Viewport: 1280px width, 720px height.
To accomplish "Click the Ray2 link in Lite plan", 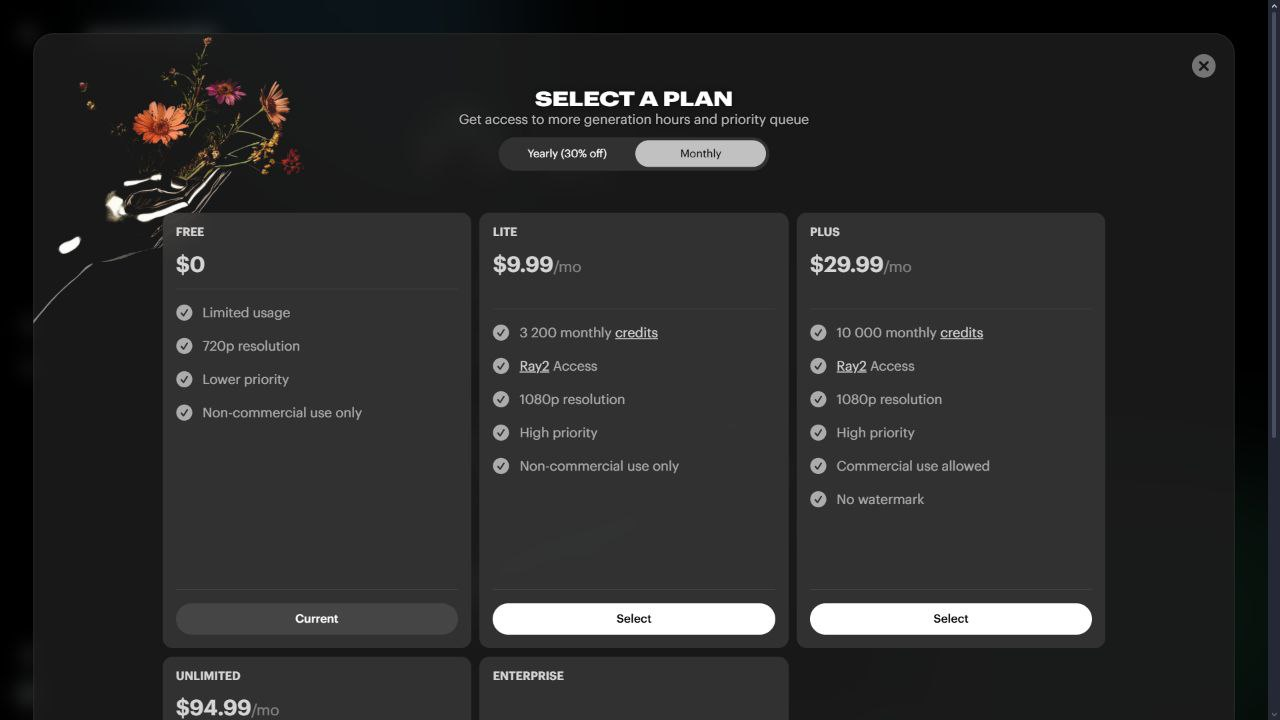I will pyautogui.click(x=534, y=366).
